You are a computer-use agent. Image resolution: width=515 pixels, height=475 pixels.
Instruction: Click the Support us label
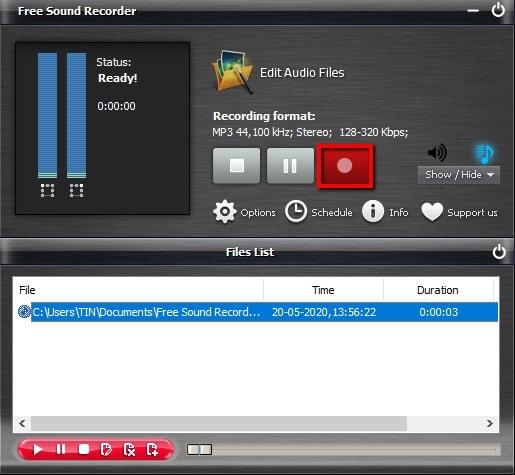click(472, 213)
